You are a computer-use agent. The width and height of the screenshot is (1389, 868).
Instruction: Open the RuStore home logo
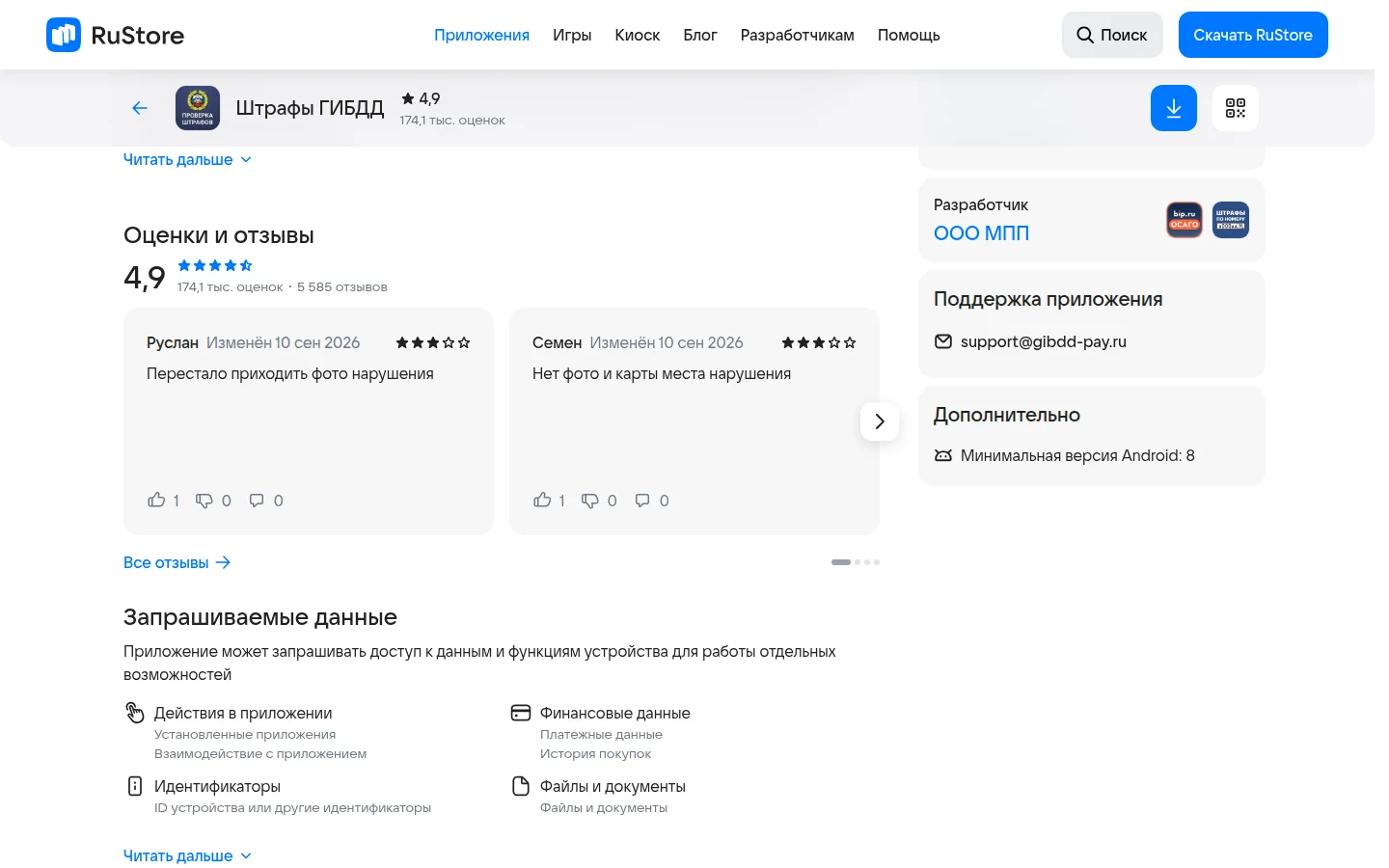tap(115, 35)
